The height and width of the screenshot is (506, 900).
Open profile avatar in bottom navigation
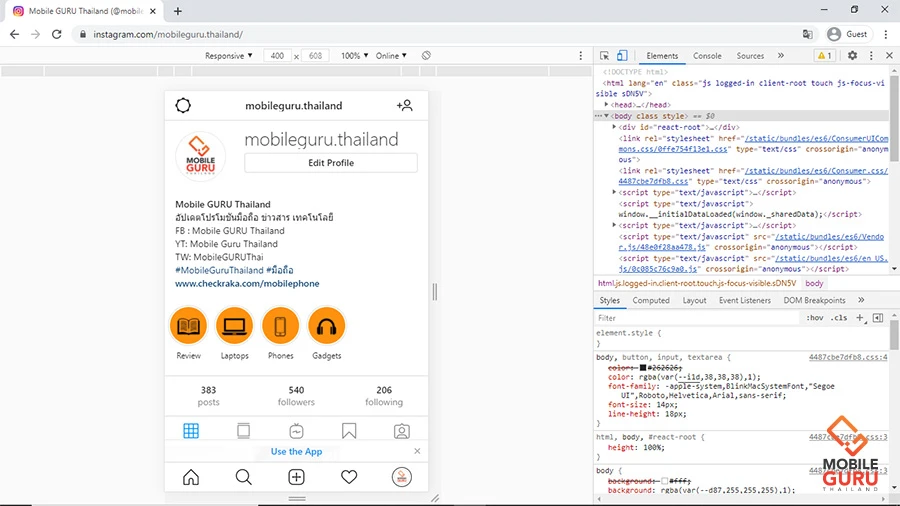[402, 477]
